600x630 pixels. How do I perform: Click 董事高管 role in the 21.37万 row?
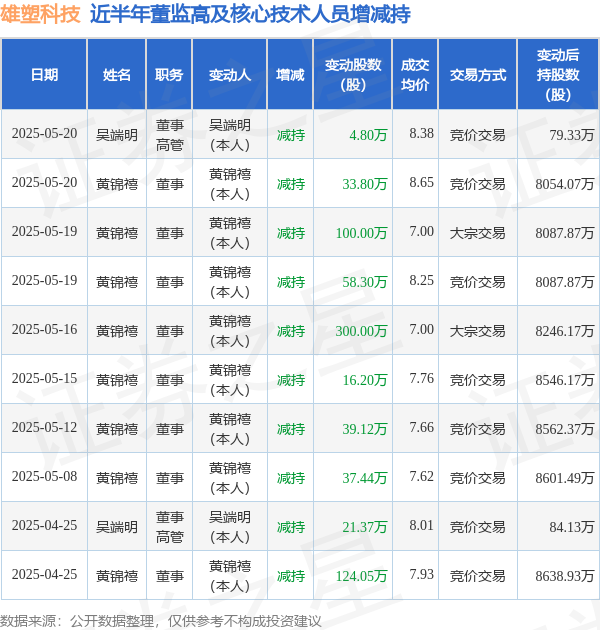pyautogui.click(x=169, y=527)
